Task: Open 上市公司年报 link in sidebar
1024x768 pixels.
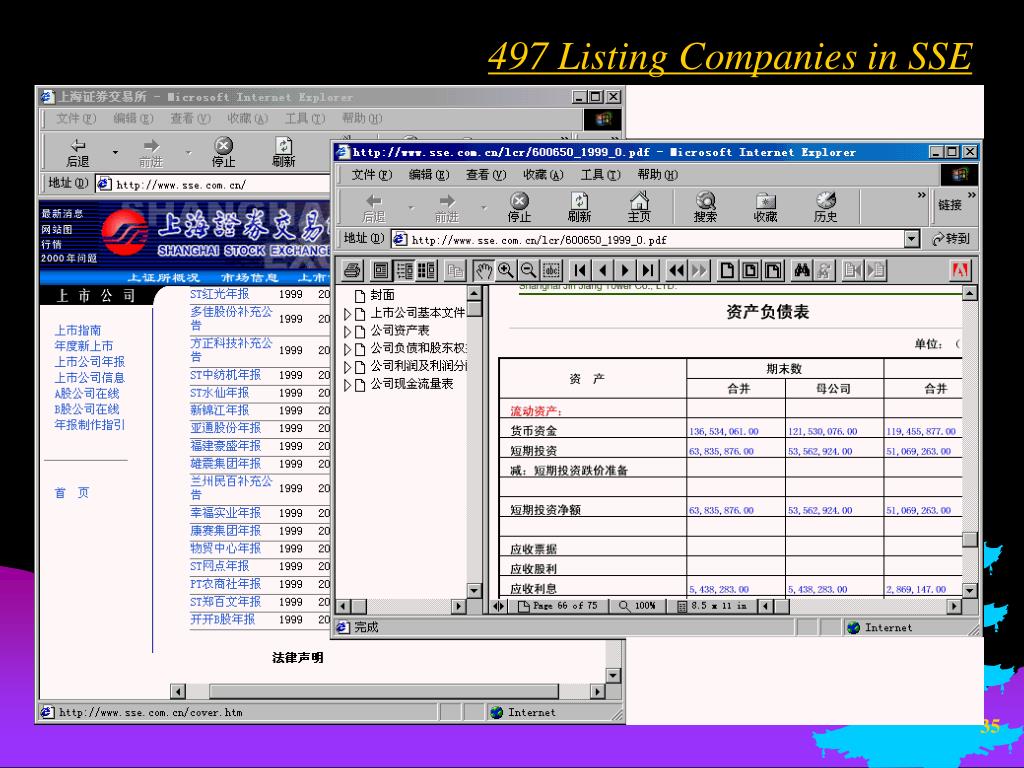Action: 89,362
